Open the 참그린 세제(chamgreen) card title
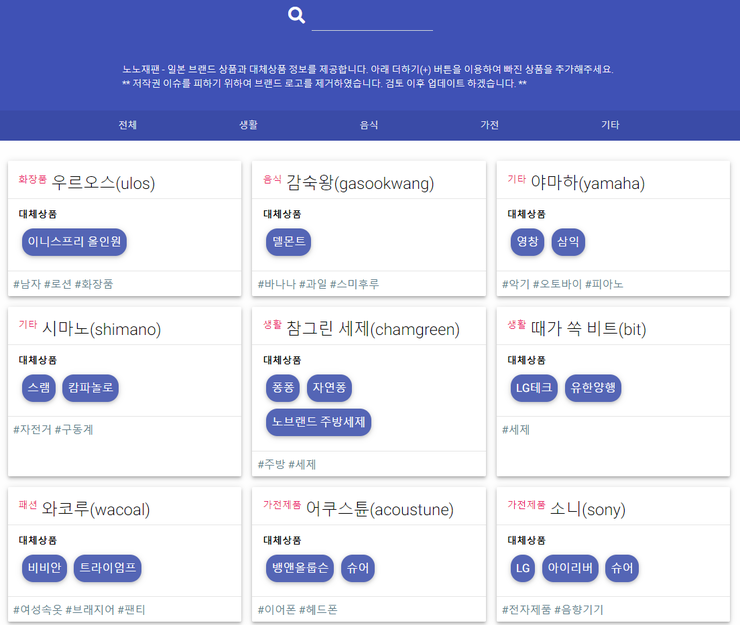This screenshot has height=625, width=740. [x=373, y=329]
